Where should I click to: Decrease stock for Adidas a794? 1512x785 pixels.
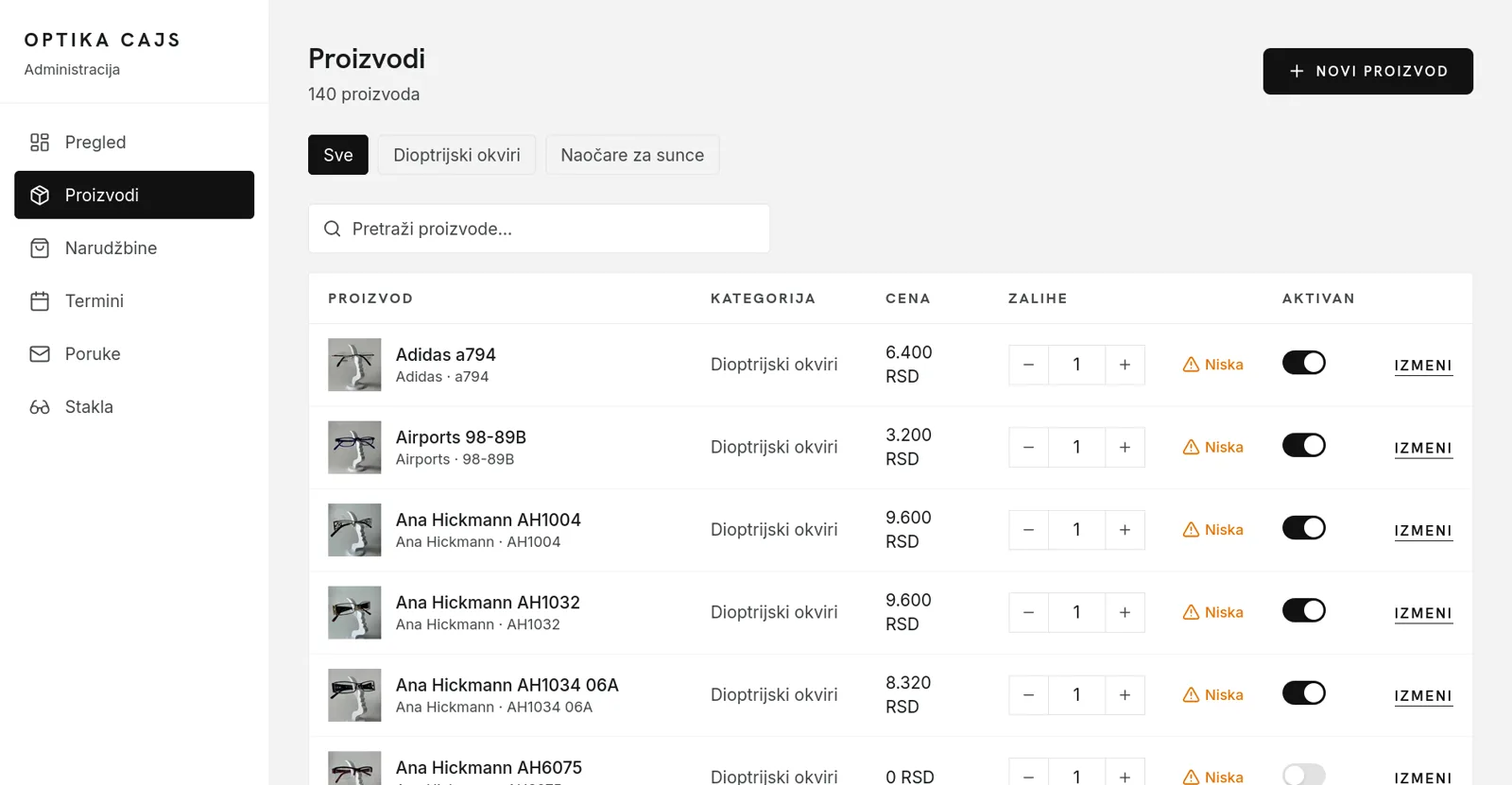[1029, 365]
